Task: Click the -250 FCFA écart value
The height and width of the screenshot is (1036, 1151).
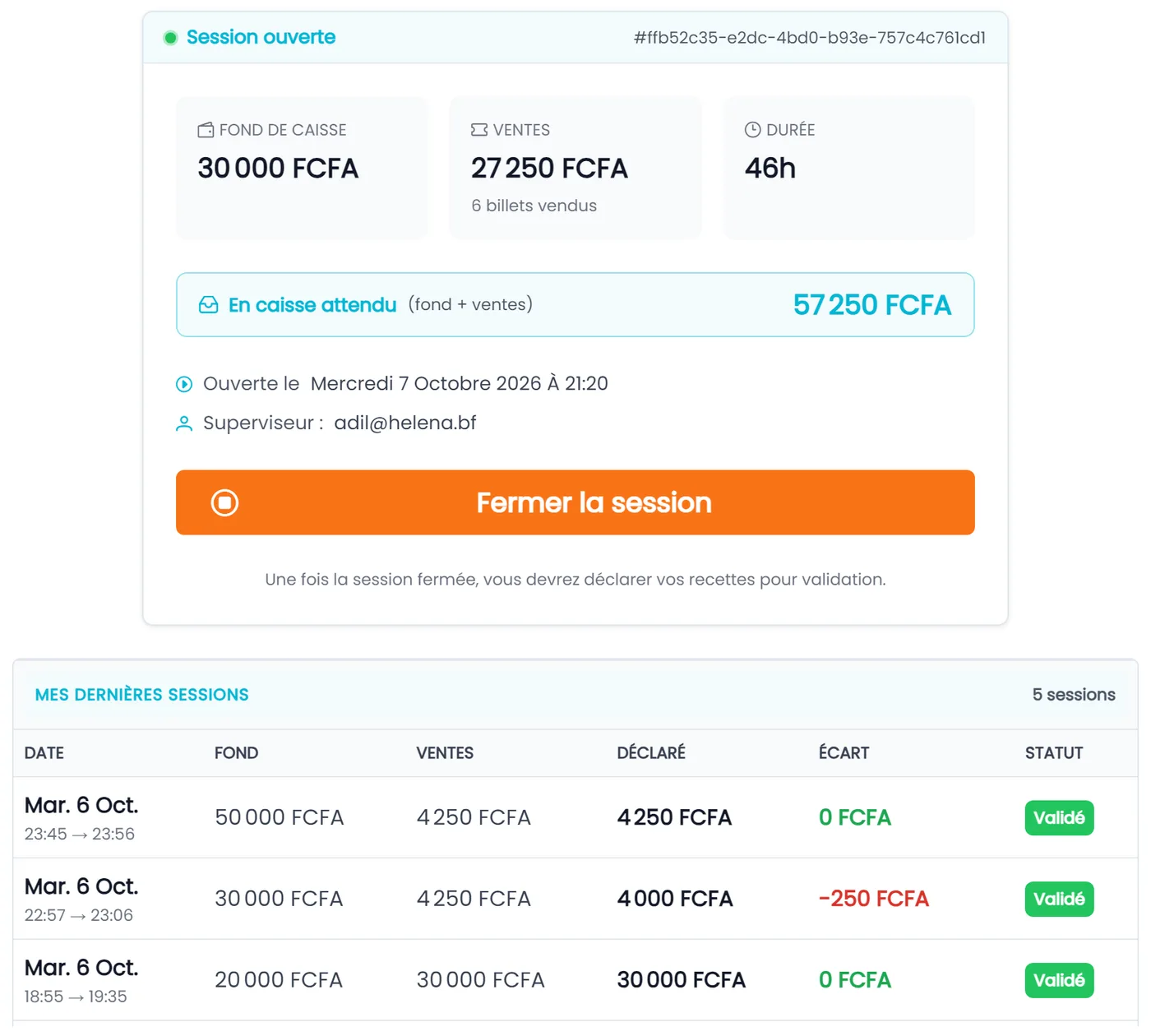Action: 874,899
